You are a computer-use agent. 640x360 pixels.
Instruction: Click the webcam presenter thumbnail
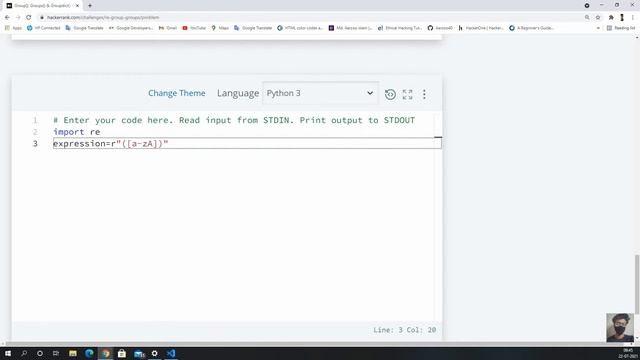pyautogui.click(x=620, y=327)
